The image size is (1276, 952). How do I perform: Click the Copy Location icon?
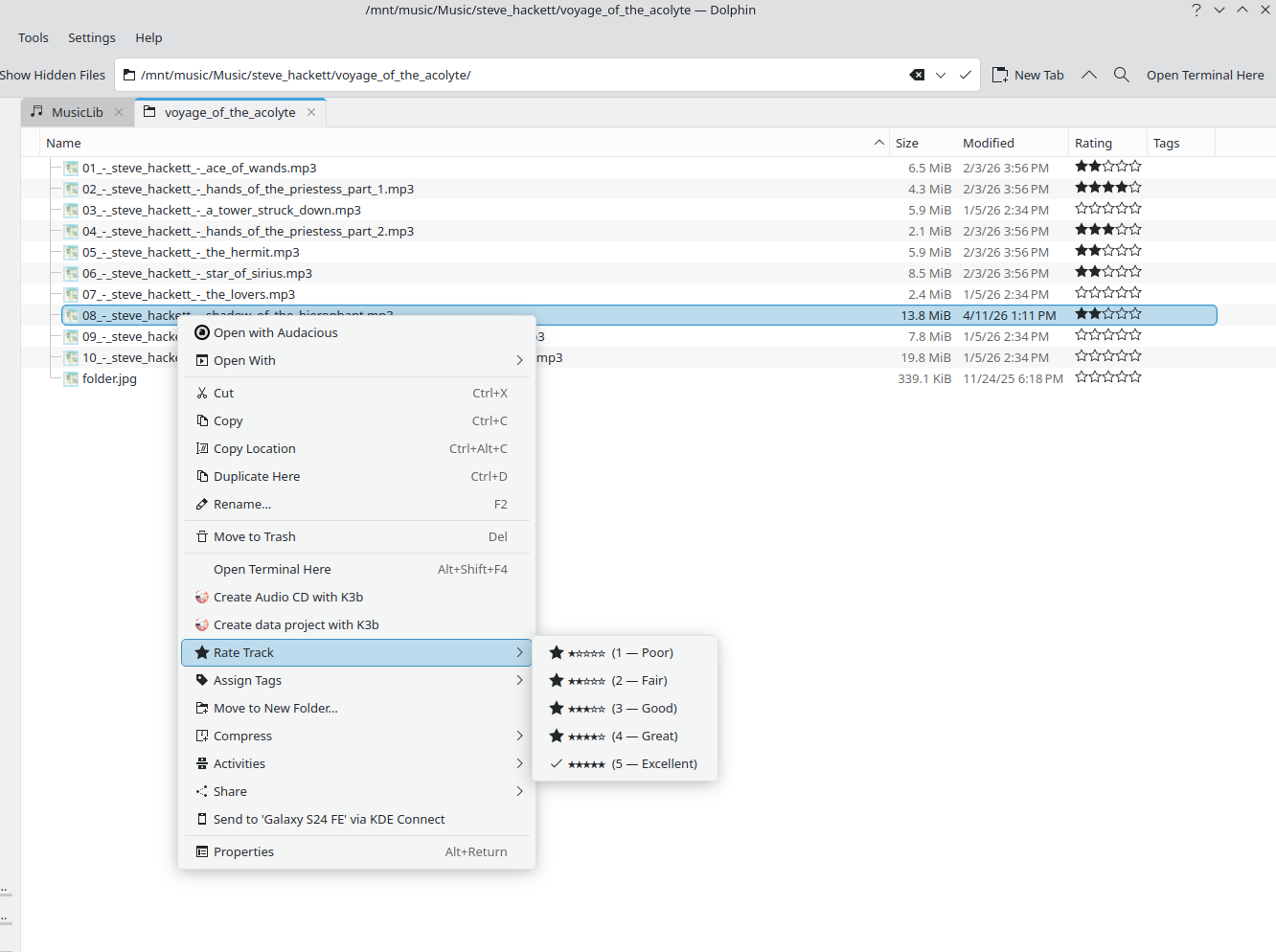click(202, 448)
